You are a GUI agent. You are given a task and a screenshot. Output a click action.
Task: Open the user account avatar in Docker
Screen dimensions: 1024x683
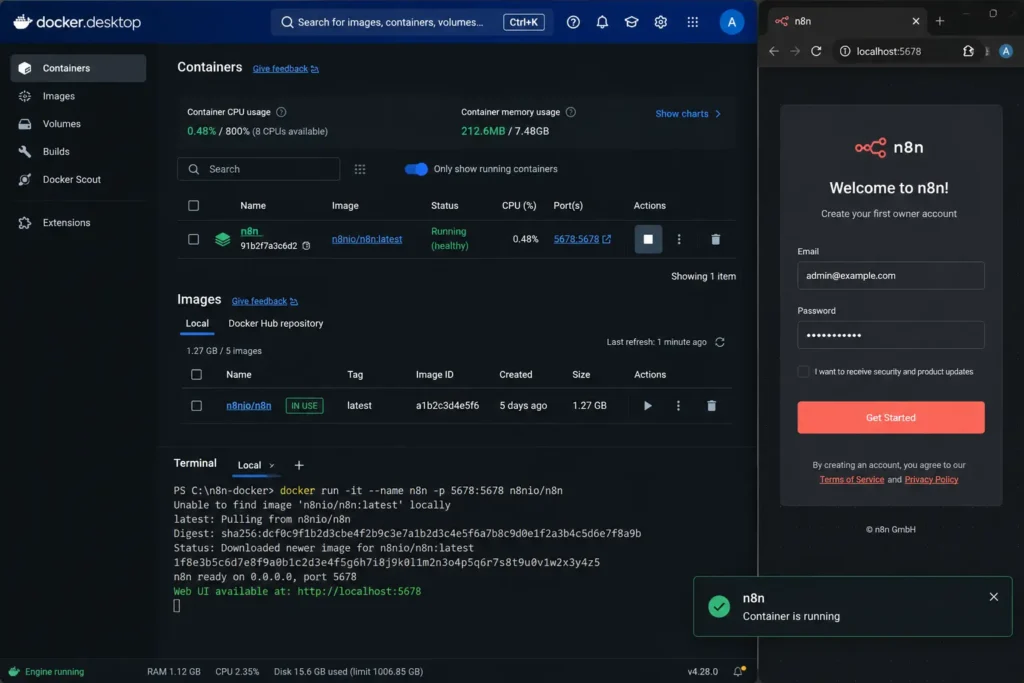click(731, 22)
